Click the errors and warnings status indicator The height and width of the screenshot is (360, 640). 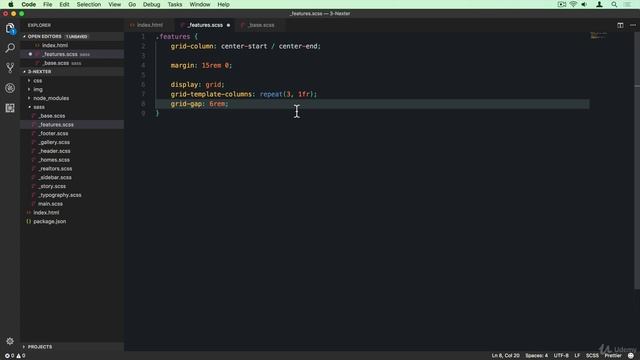point(15,356)
